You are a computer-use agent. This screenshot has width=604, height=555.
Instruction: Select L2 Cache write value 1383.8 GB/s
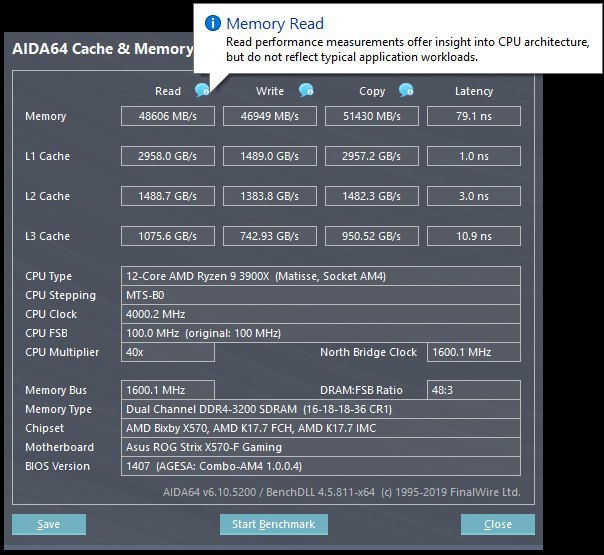coord(270,196)
